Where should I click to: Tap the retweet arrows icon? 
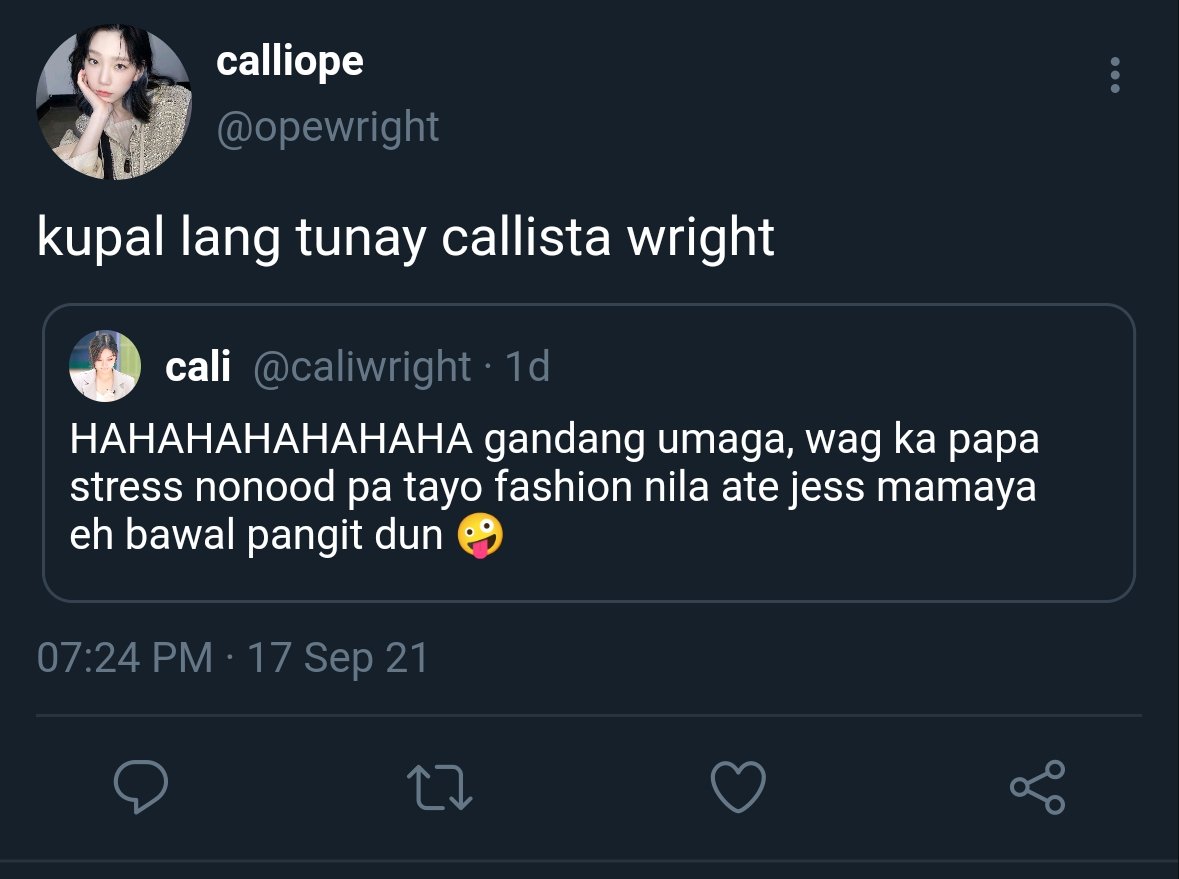(439, 787)
